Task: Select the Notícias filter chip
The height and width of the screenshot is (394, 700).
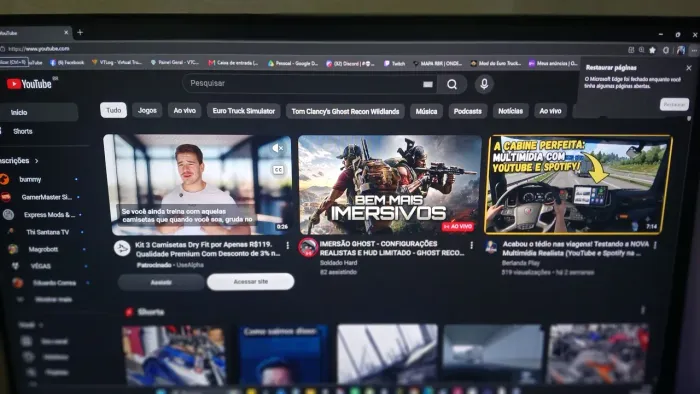Action: point(510,111)
